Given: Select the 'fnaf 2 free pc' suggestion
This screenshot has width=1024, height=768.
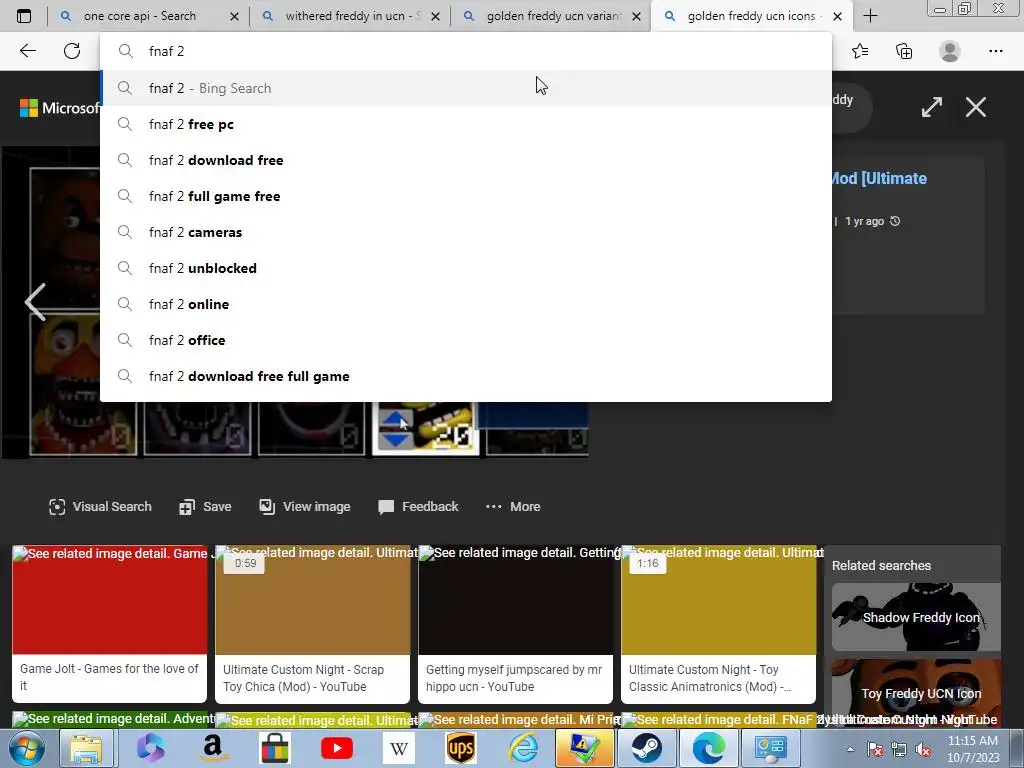Looking at the screenshot, I should click(x=466, y=124).
